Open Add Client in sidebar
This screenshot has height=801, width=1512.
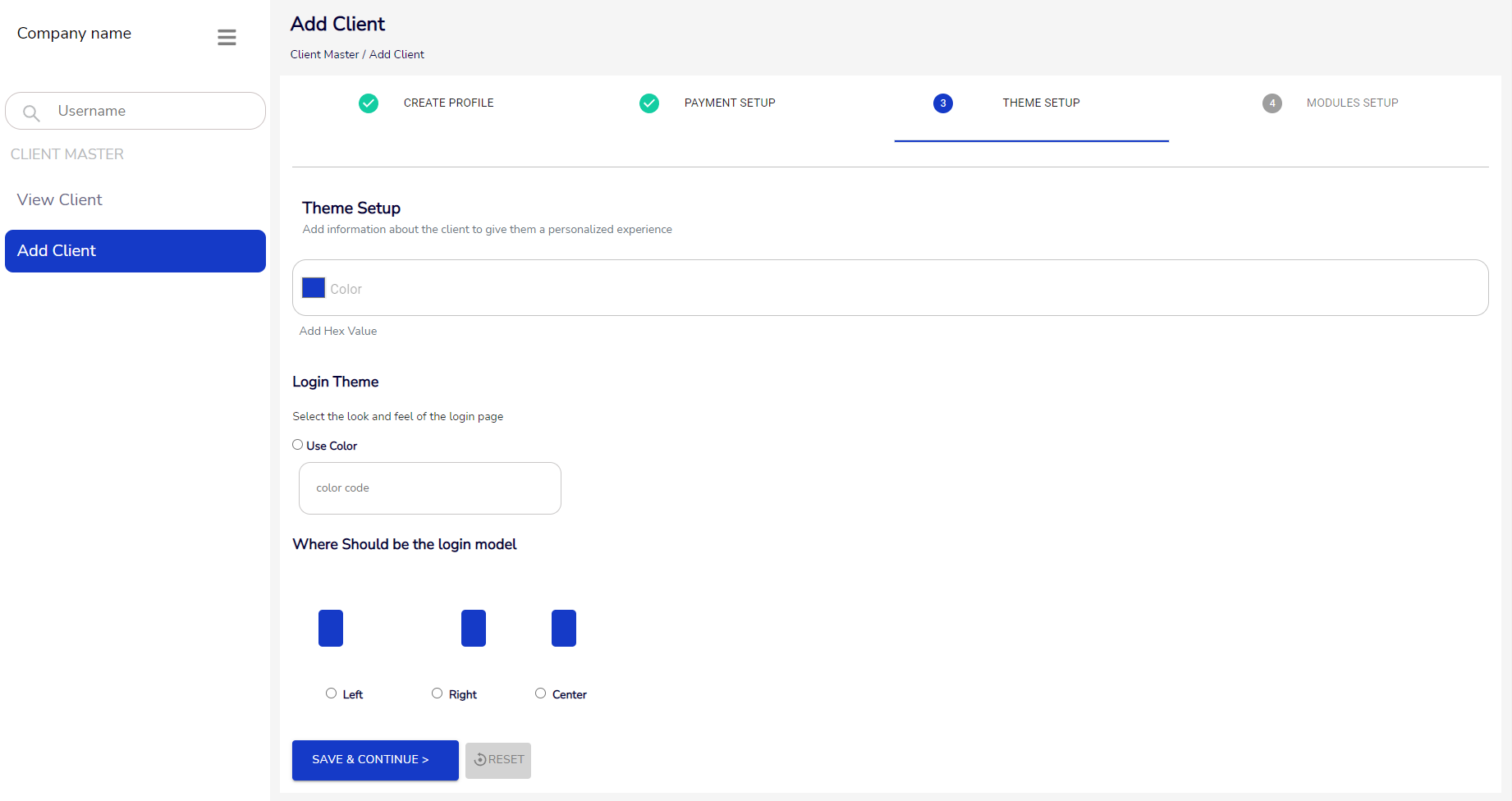pos(135,251)
